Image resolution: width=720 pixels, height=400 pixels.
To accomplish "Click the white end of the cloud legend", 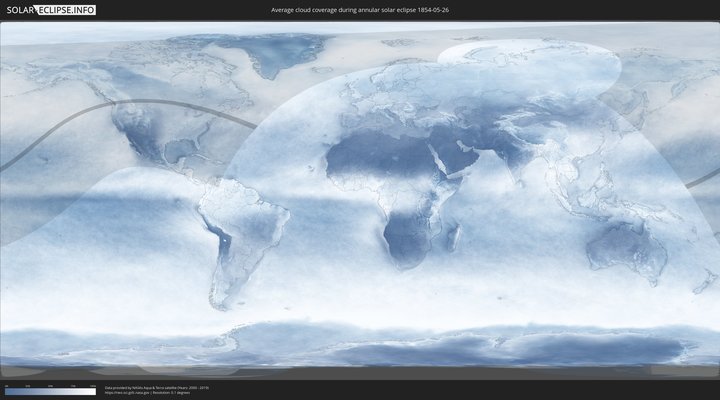I will 92,392.
